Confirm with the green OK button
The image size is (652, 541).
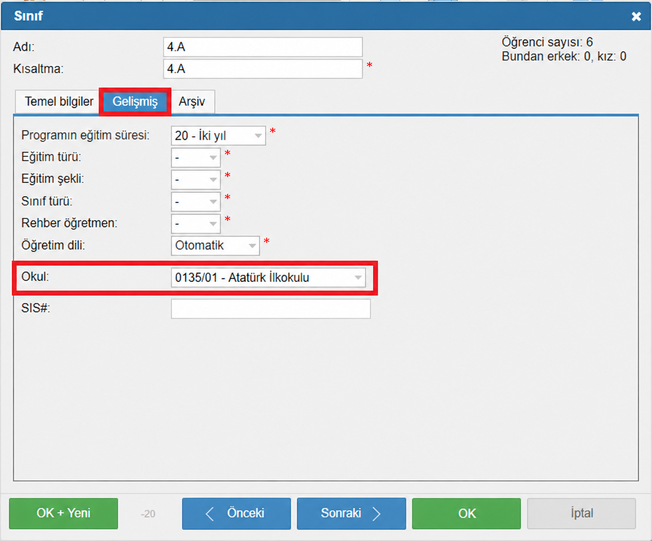(x=466, y=513)
